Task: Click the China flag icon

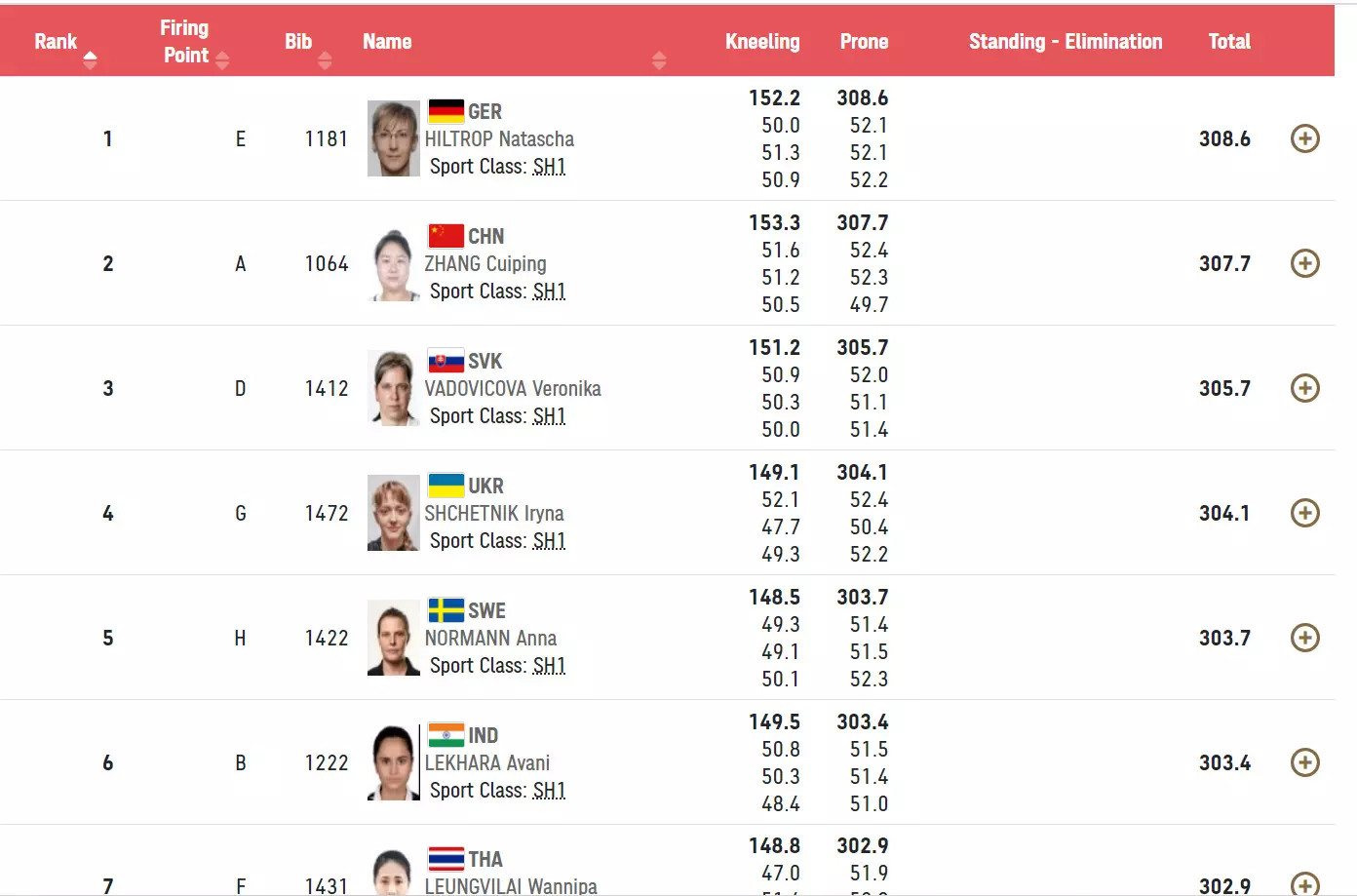Action: pyautogui.click(x=446, y=236)
